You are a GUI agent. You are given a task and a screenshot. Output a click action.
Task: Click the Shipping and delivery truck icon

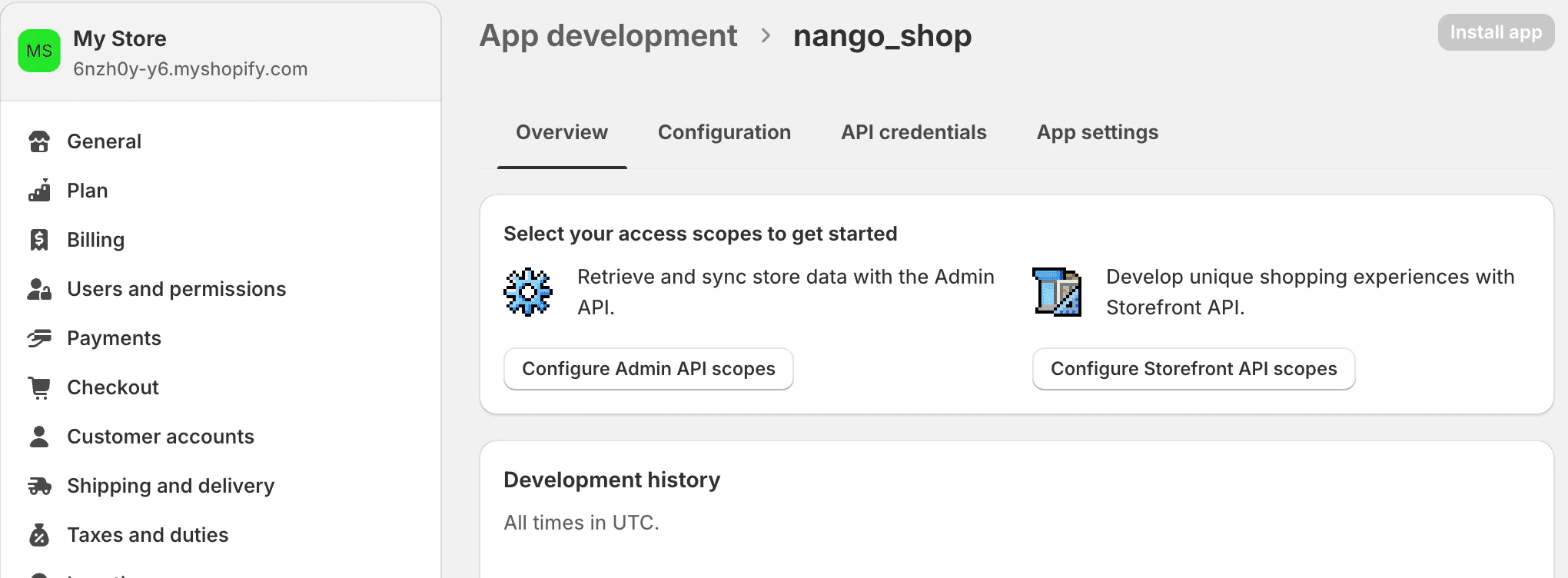[39, 486]
